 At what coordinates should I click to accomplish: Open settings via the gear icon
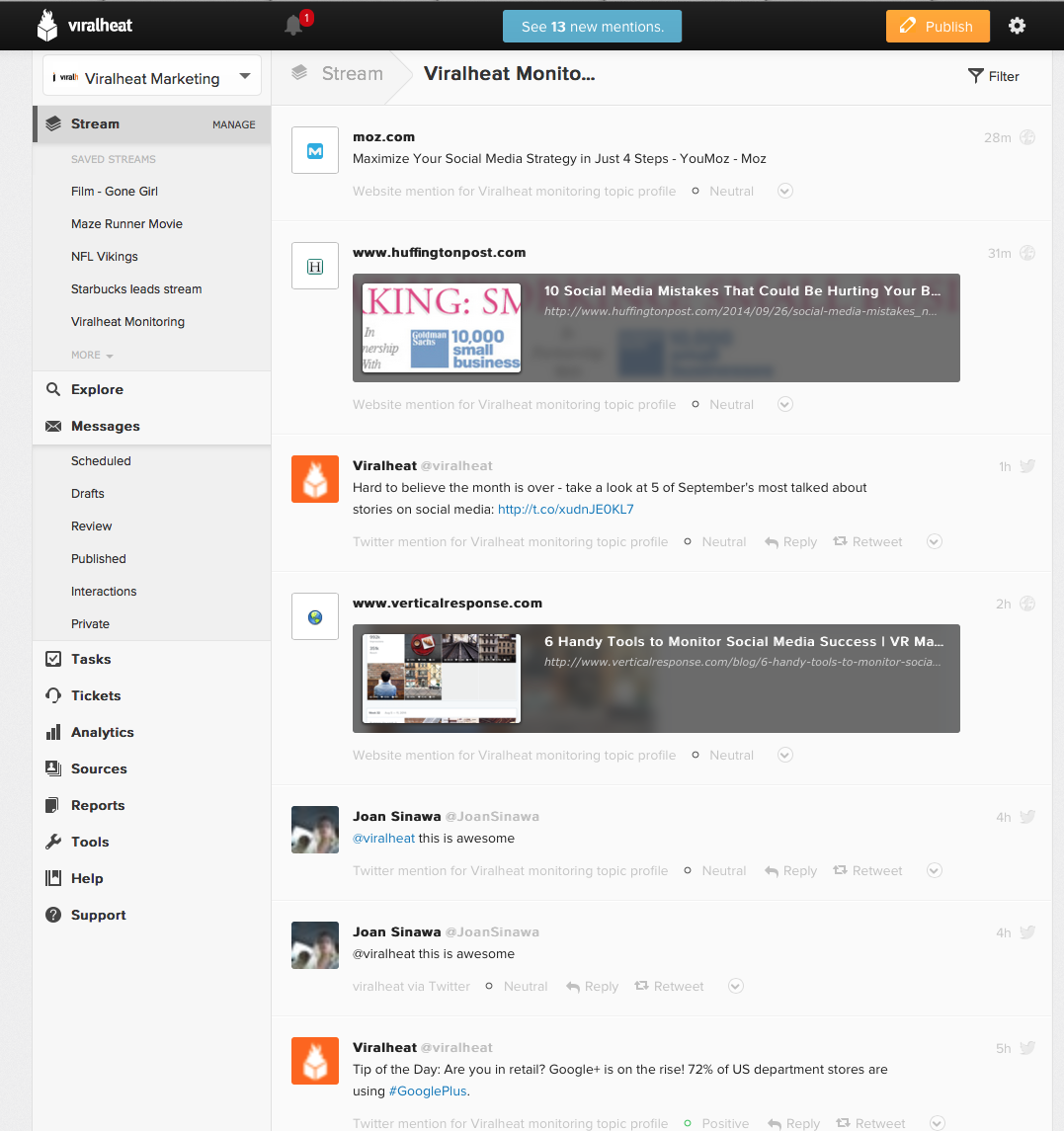coord(1017,26)
